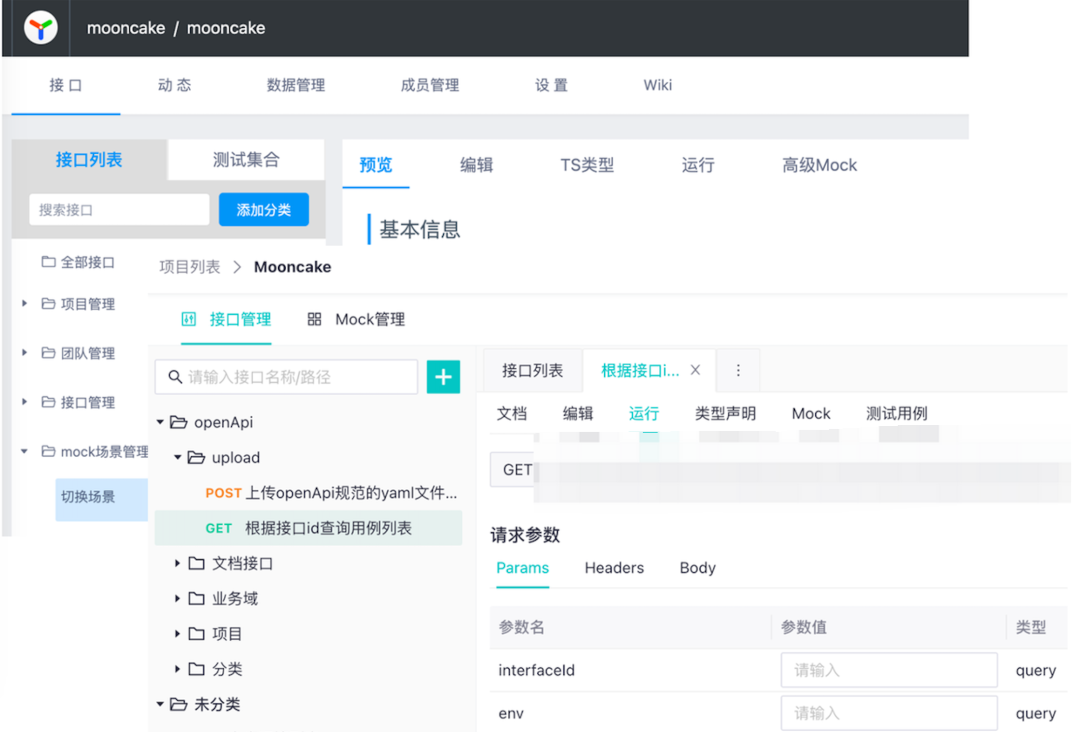
Task: Click the search magnifier icon
Action: [x=175, y=377]
